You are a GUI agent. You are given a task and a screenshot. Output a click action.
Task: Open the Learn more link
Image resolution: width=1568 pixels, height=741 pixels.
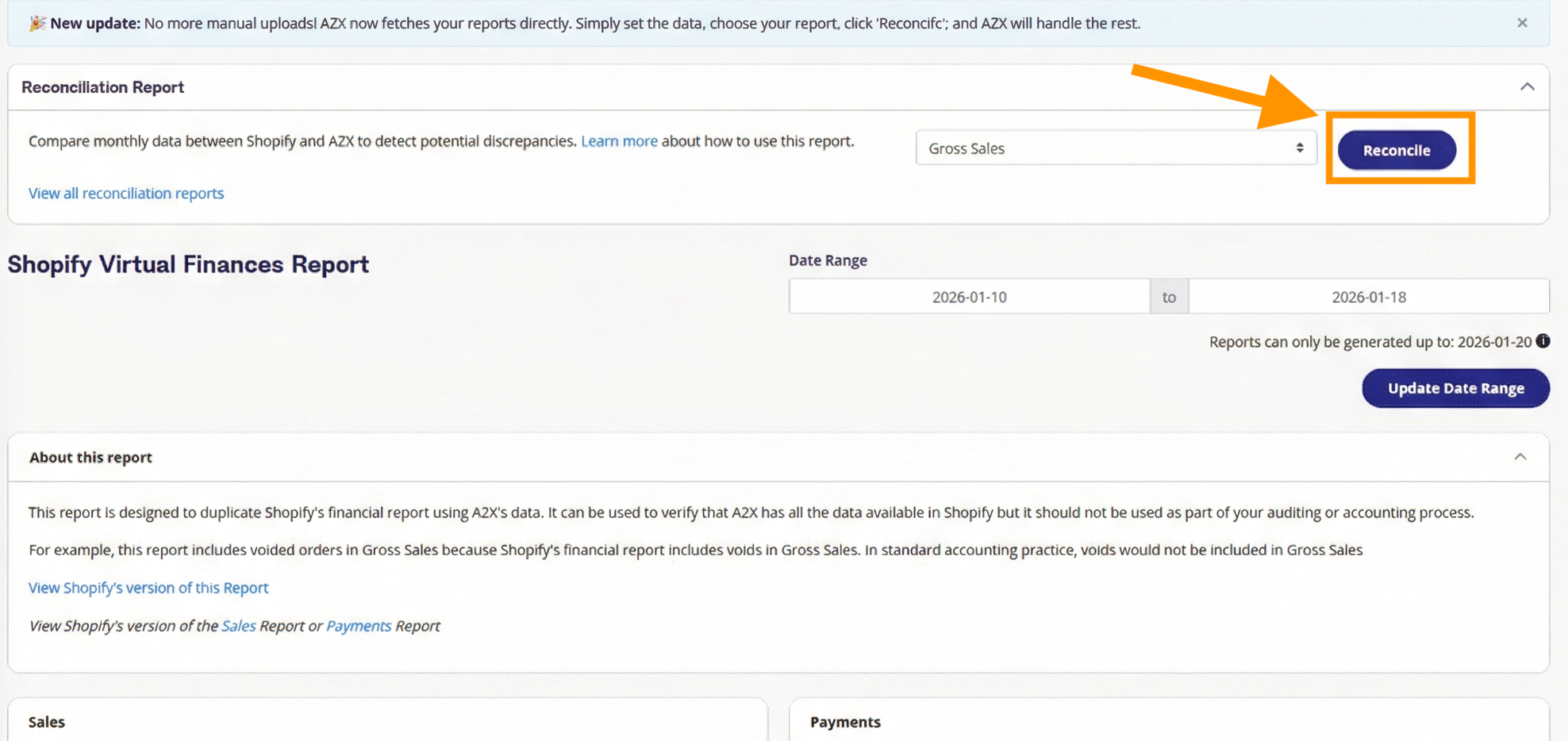(x=619, y=140)
